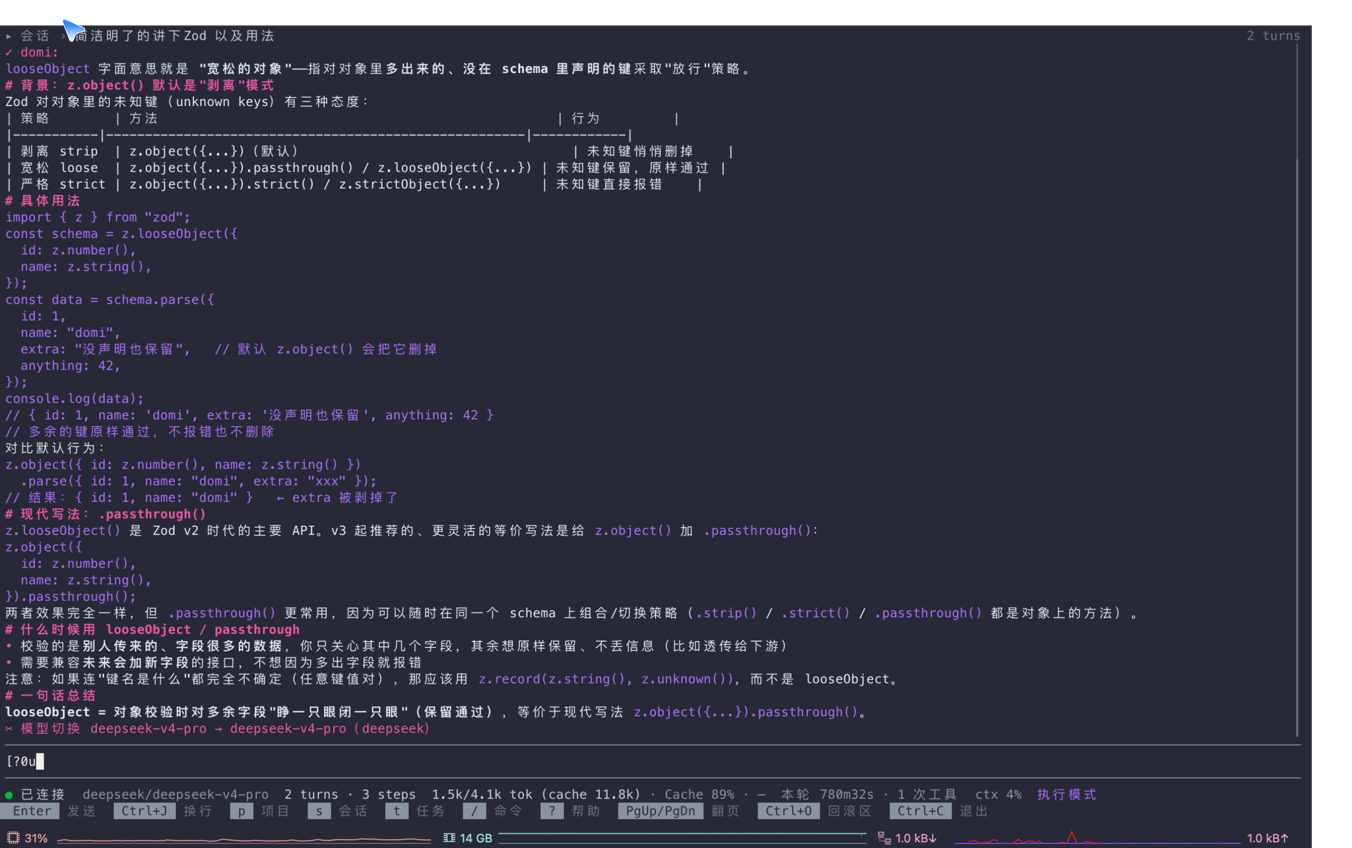Open the 会话 breadcrumb in the header
The height and width of the screenshot is (848, 1352).
tap(35, 36)
